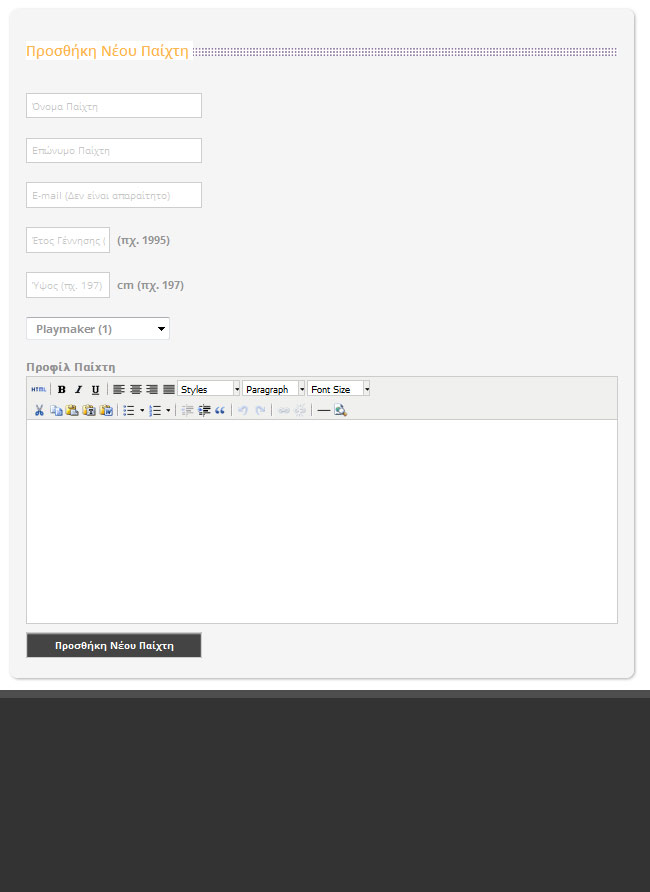This screenshot has height=892, width=650.
Task: Insert a bullet list
Action: click(128, 410)
